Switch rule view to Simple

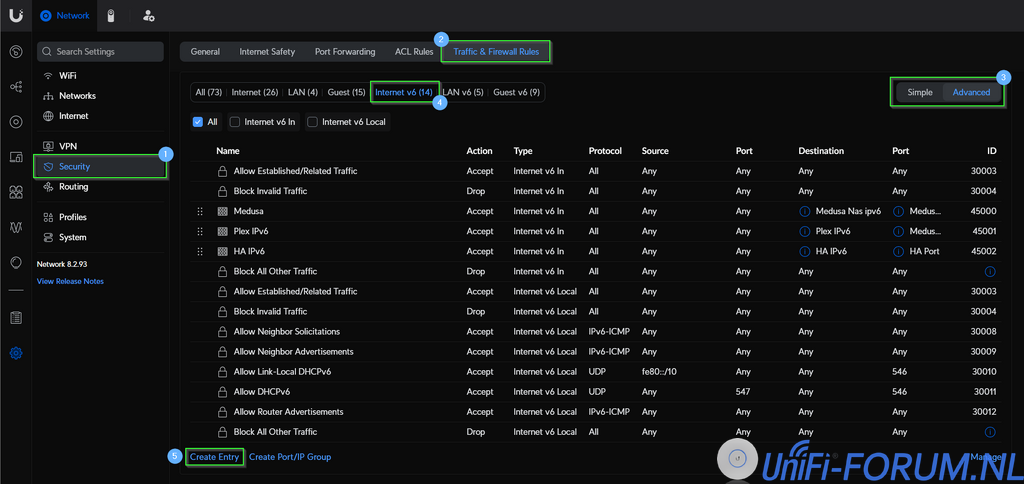pyautogui.click(x=919, y=92)
